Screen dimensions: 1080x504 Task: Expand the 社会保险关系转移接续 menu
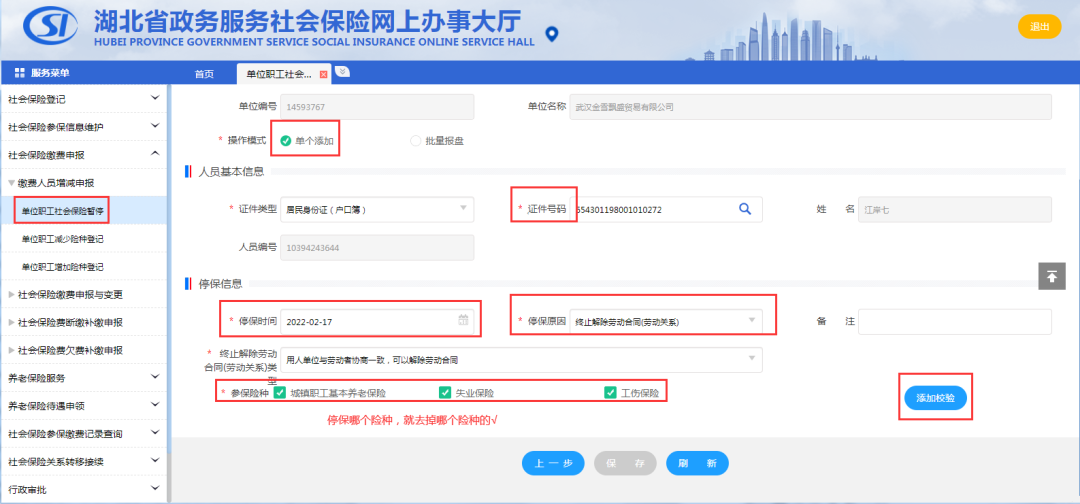pos(83,461)
